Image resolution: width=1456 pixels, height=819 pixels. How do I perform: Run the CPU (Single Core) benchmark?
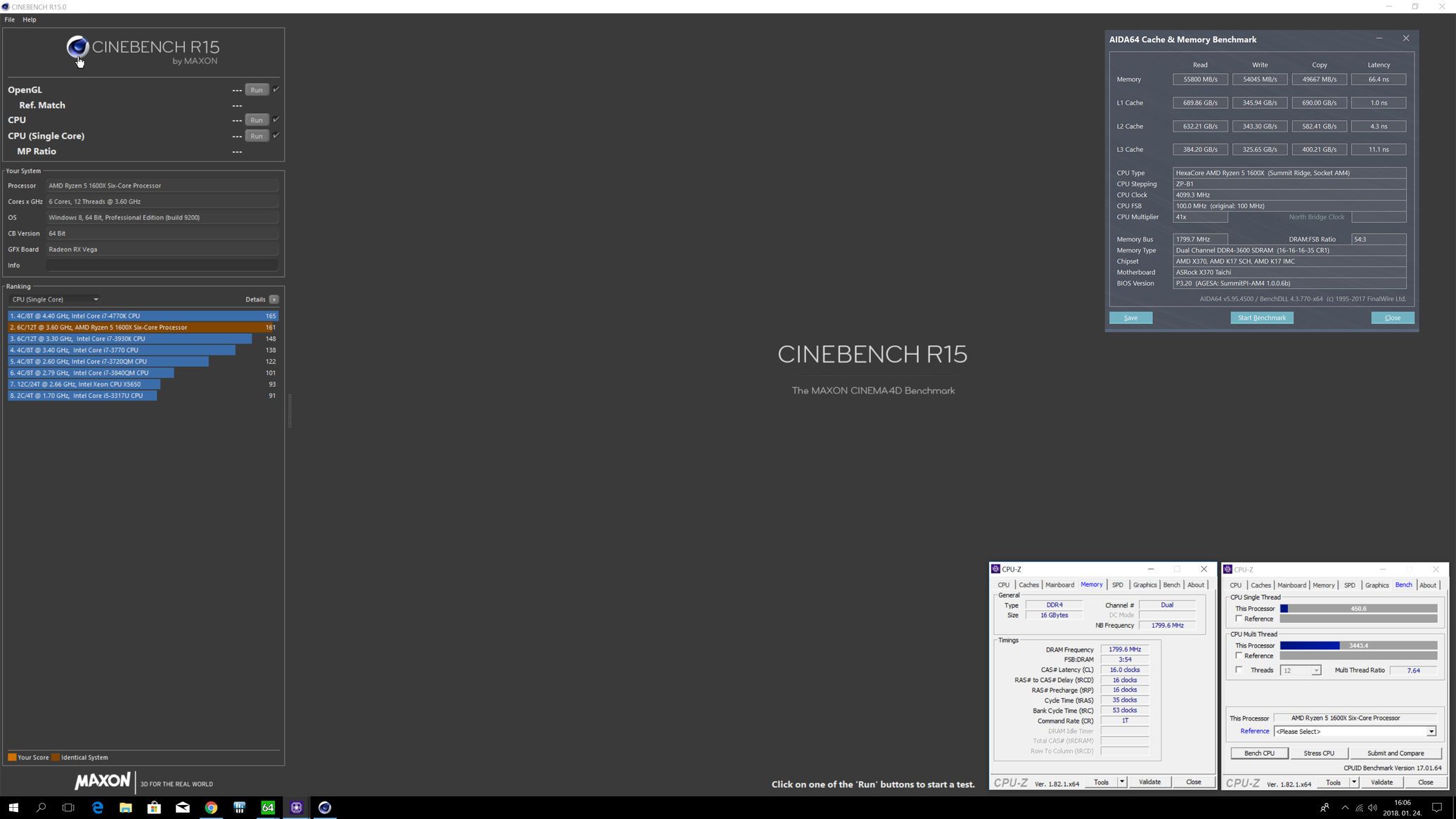[257, 136]
